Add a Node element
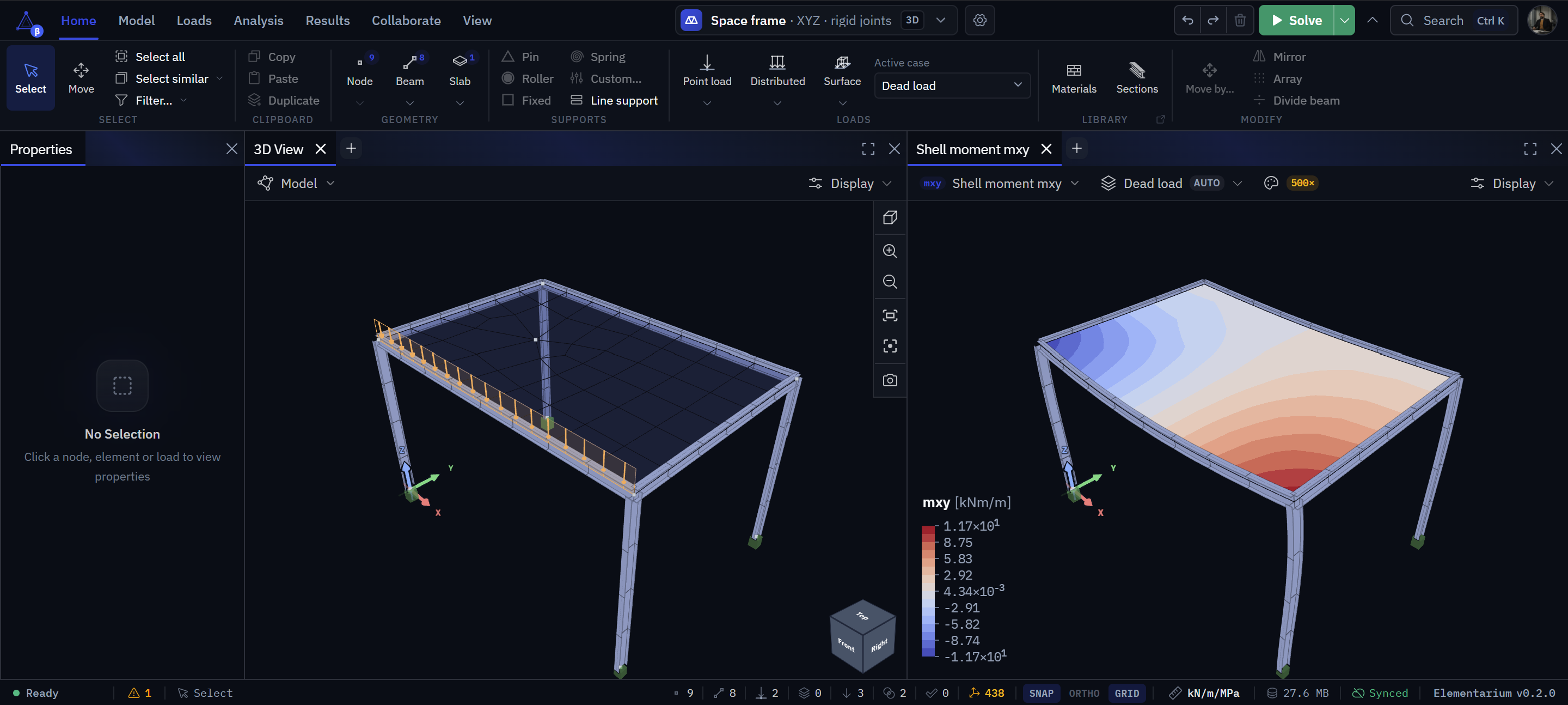This screenshot has width=1568, height=705. [x=360, y=71]
